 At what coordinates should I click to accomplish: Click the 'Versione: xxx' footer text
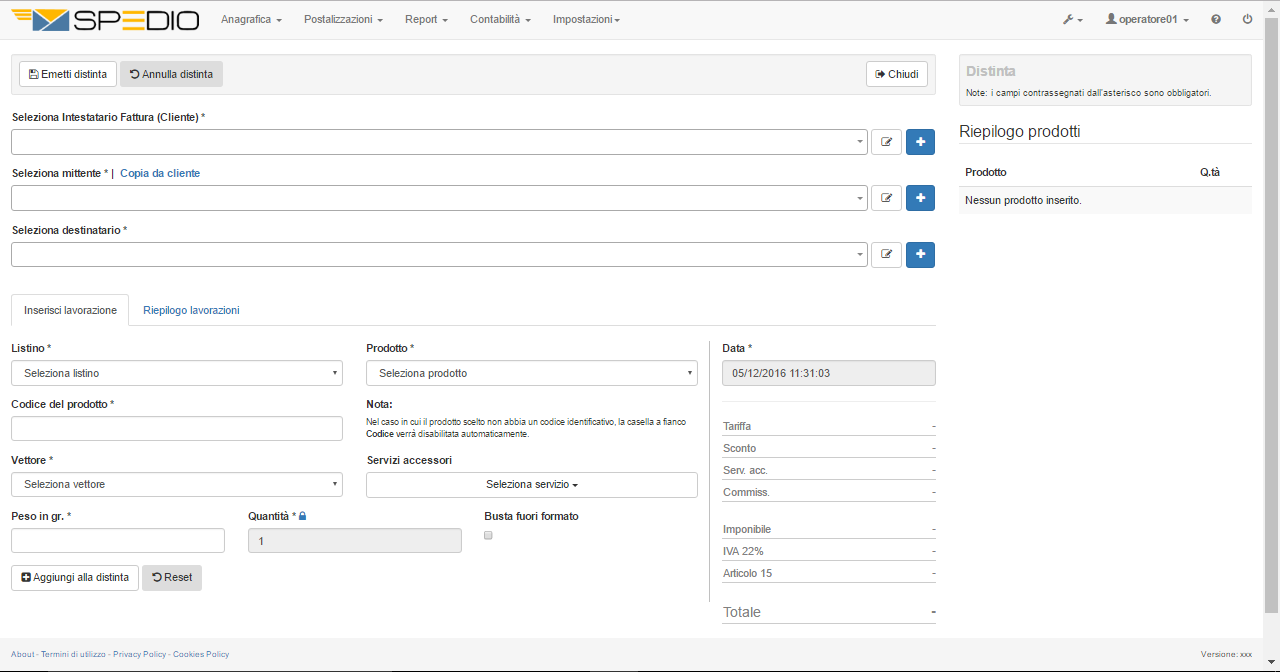point(1226,654)
